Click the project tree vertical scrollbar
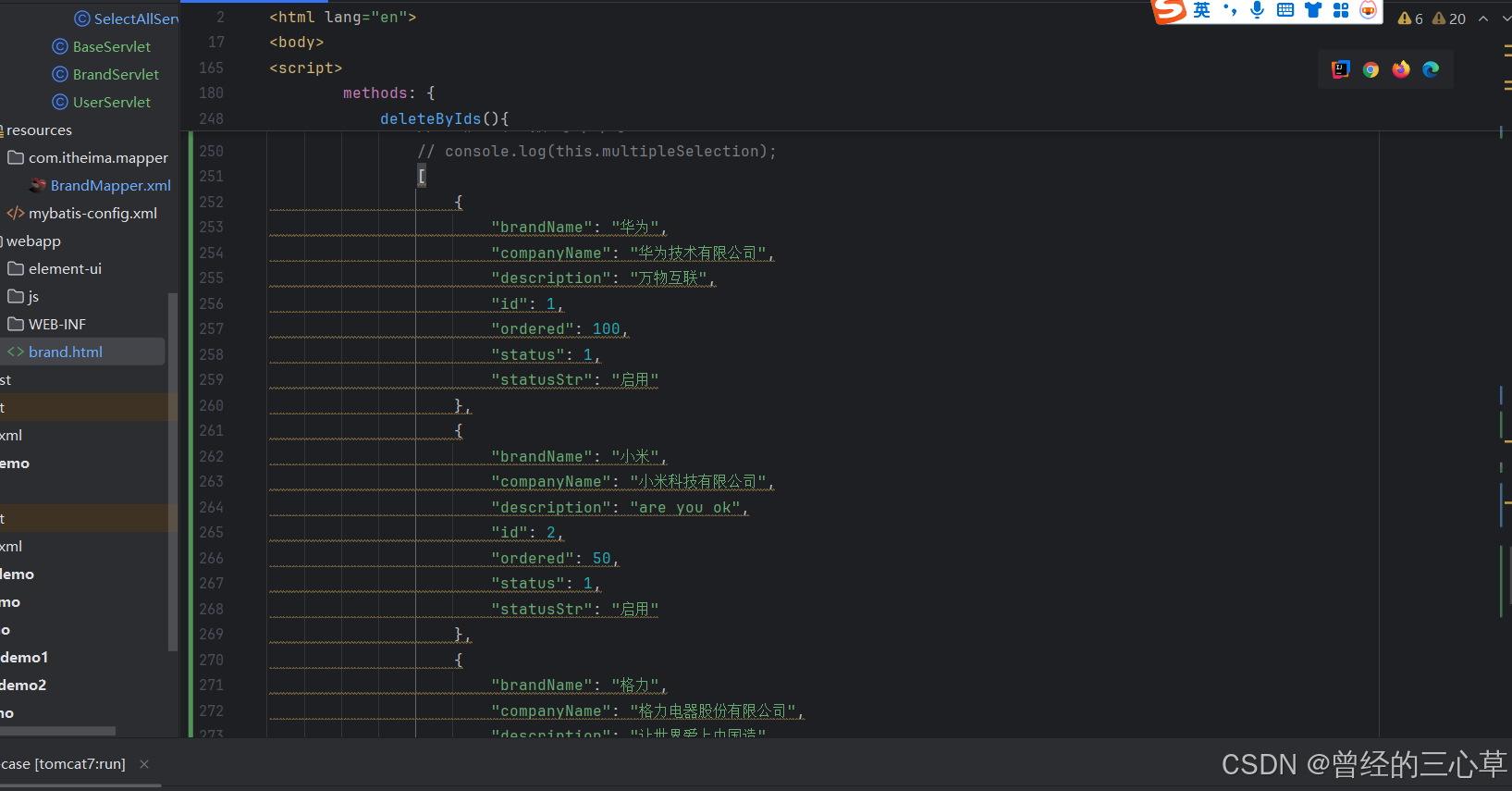The height and width of the screenshot is (791, 1512). pos(172,472)
